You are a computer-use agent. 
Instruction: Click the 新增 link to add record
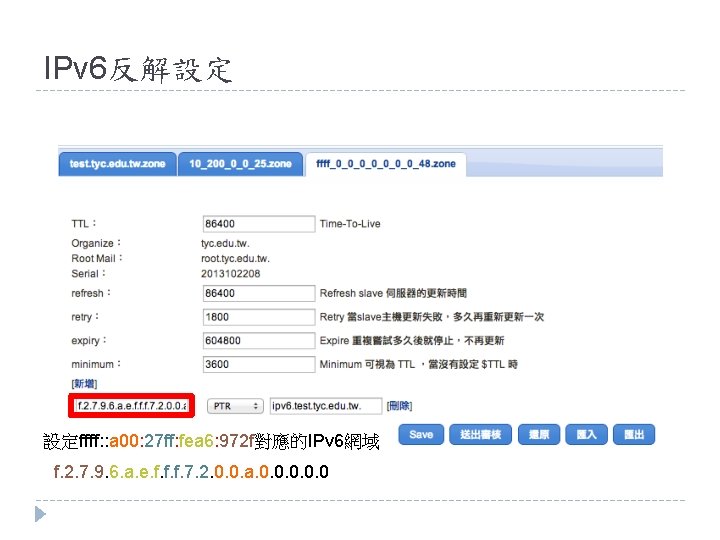pos(84,383)
